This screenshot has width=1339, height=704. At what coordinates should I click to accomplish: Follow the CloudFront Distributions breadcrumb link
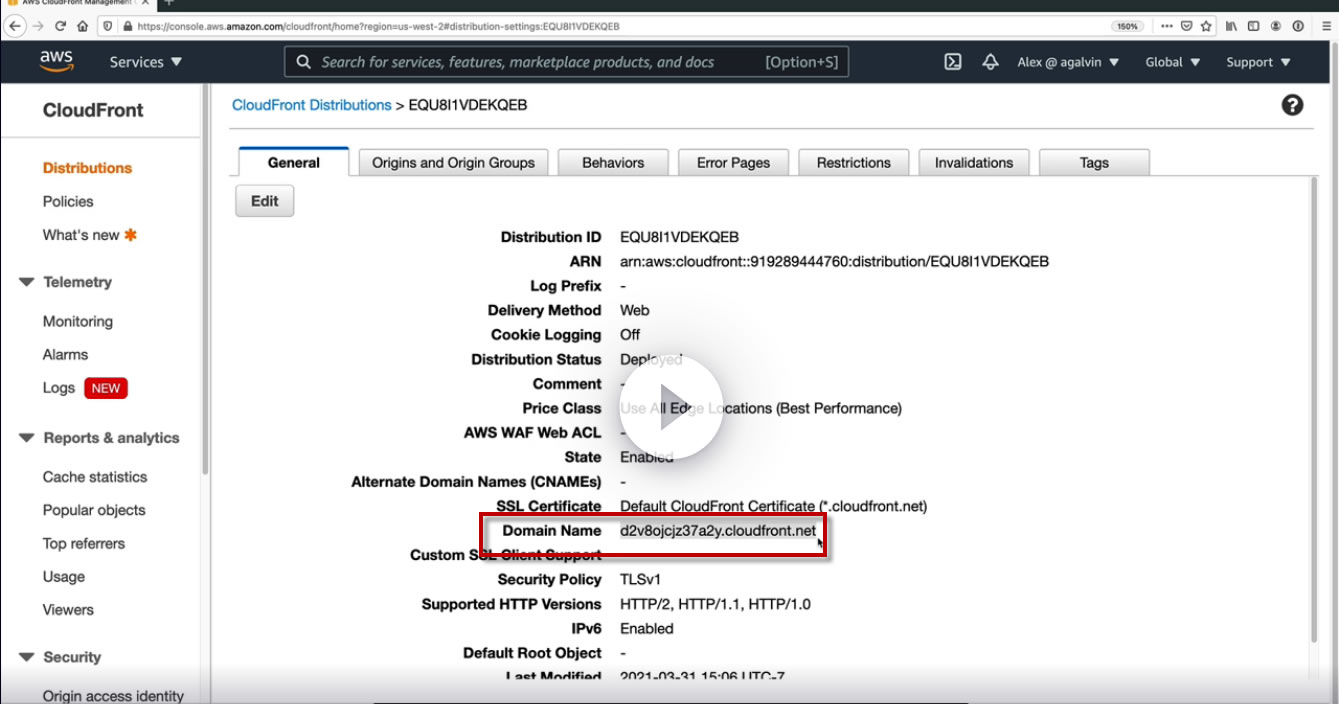312,105
